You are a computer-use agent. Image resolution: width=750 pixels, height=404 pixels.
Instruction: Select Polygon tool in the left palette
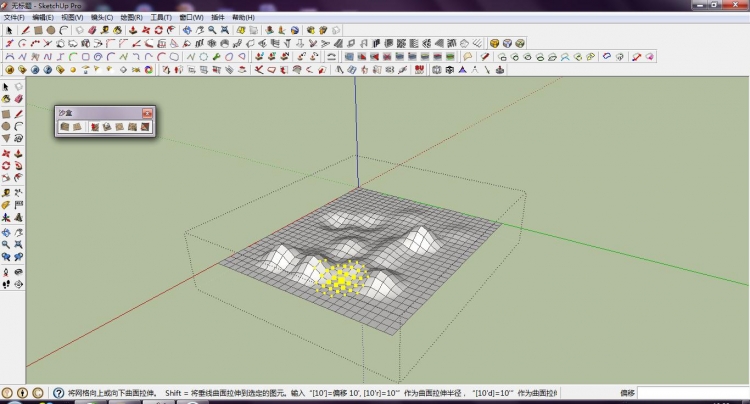tap(6, 138)
